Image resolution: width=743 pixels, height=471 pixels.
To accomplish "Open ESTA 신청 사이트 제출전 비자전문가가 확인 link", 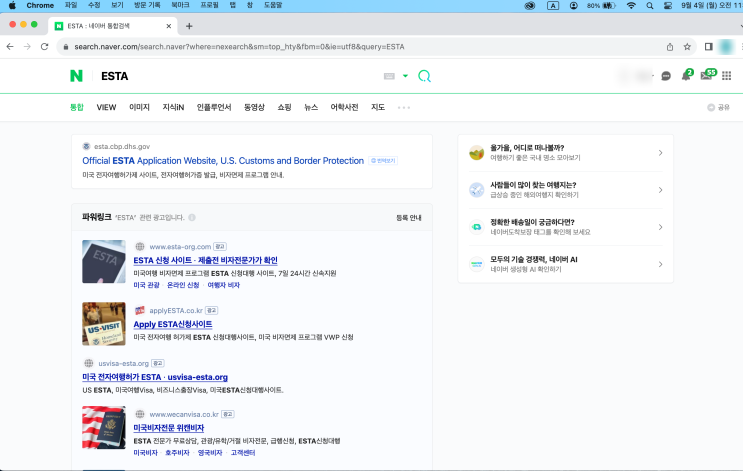I will 205,260.
